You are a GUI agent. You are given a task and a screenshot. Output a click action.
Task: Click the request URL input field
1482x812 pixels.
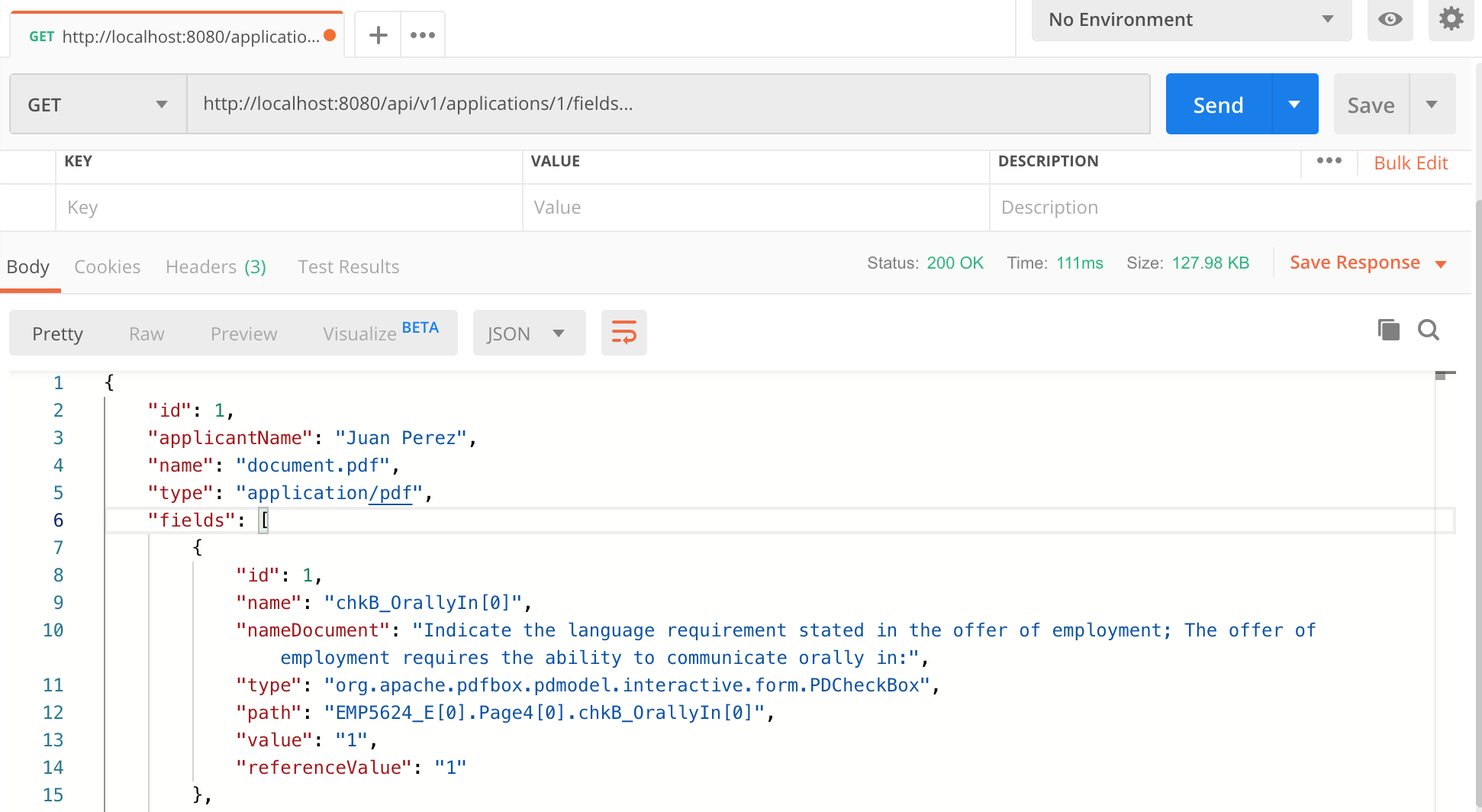click(x=668, y=104)
